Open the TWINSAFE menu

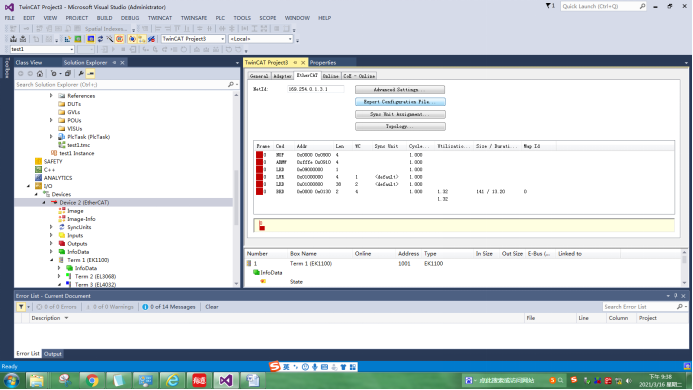pyautogui.click(x=194, y=18)
